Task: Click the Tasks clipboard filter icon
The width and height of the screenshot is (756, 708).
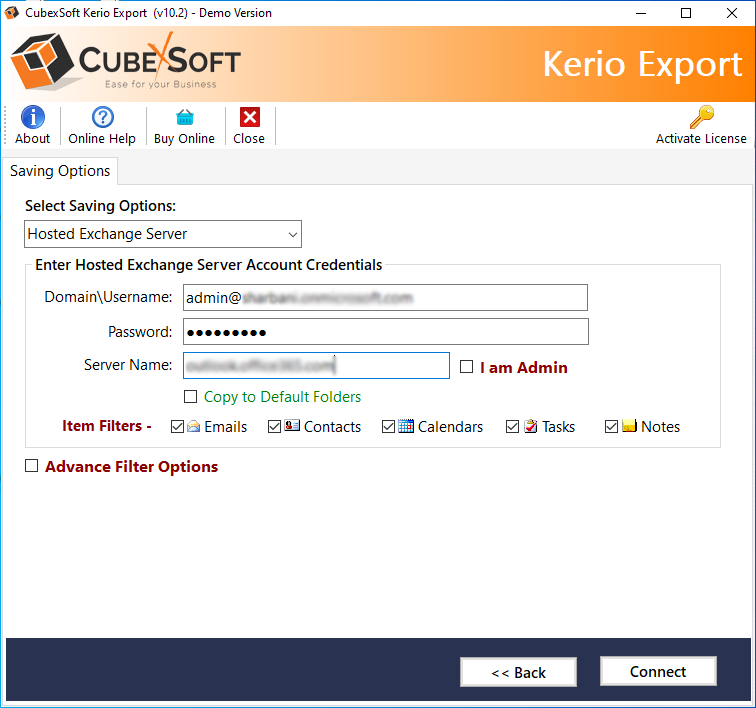Action: pos(530,426)
